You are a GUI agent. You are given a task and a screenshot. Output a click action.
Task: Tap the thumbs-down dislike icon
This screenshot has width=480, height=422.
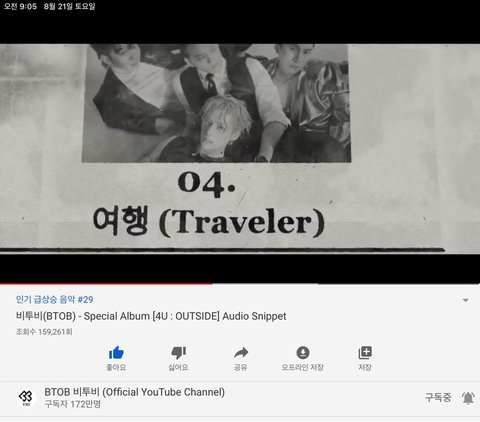178,353
